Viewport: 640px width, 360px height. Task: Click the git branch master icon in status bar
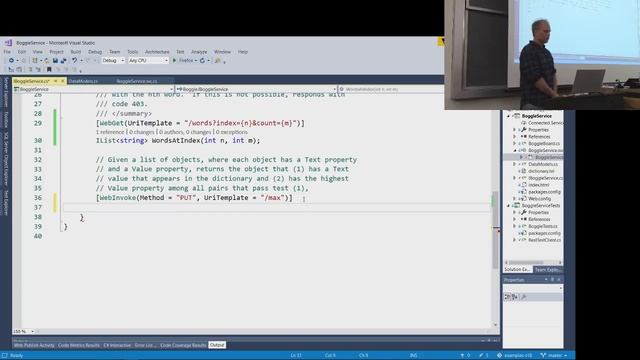[x=543, y=356]
